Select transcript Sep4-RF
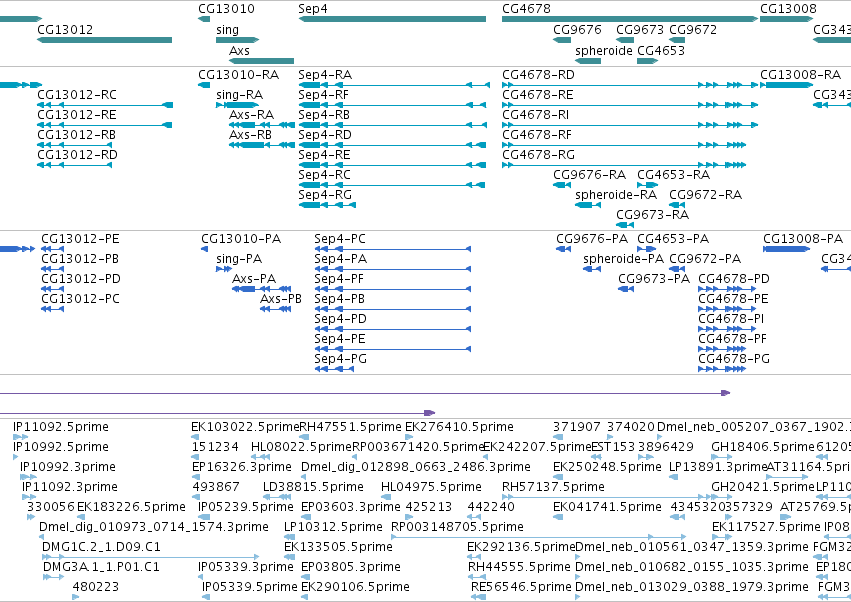Viewport: 851px width, 602px height. coord(323,94)
